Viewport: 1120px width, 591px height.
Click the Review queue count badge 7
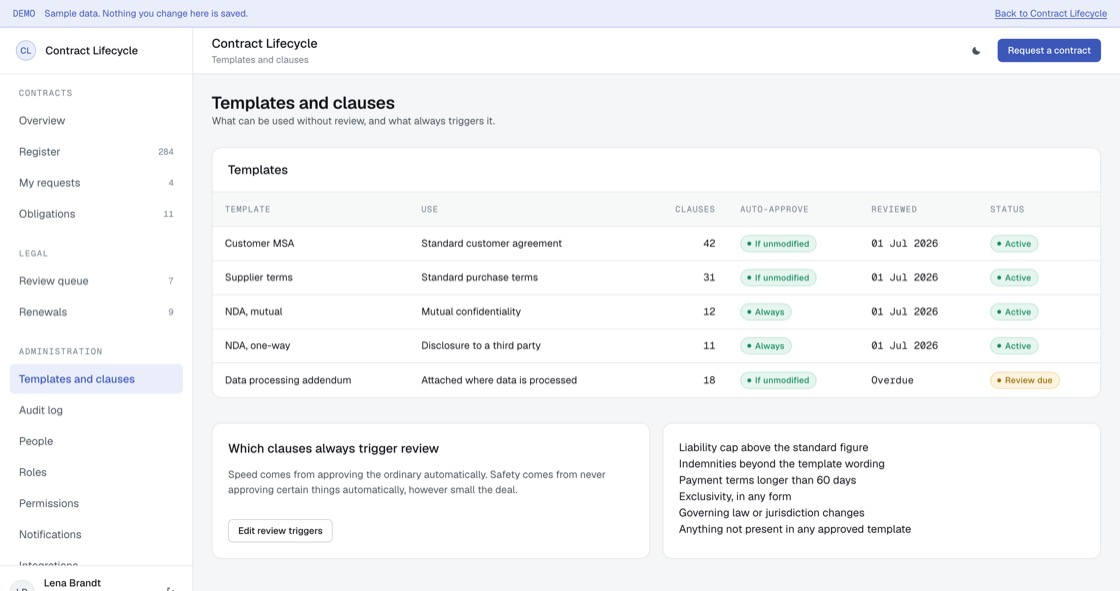click(171, 281)
